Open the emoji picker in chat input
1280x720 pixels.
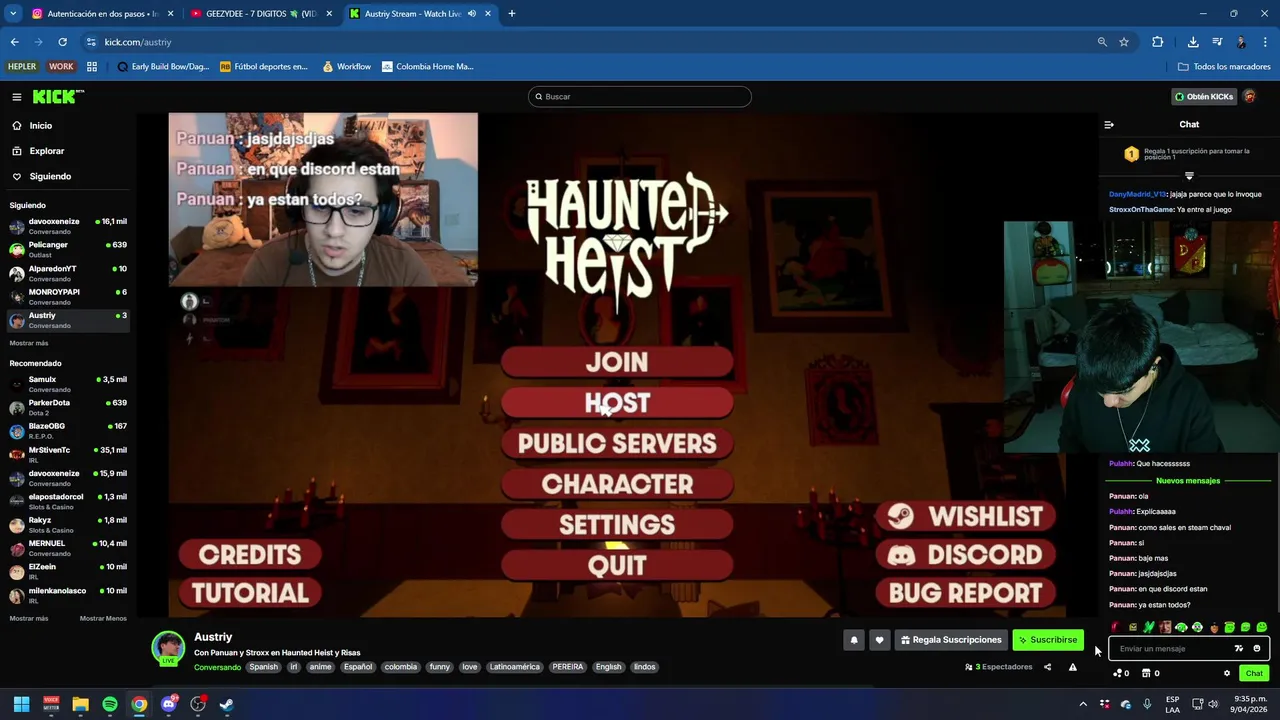[x=1257, y=649]
